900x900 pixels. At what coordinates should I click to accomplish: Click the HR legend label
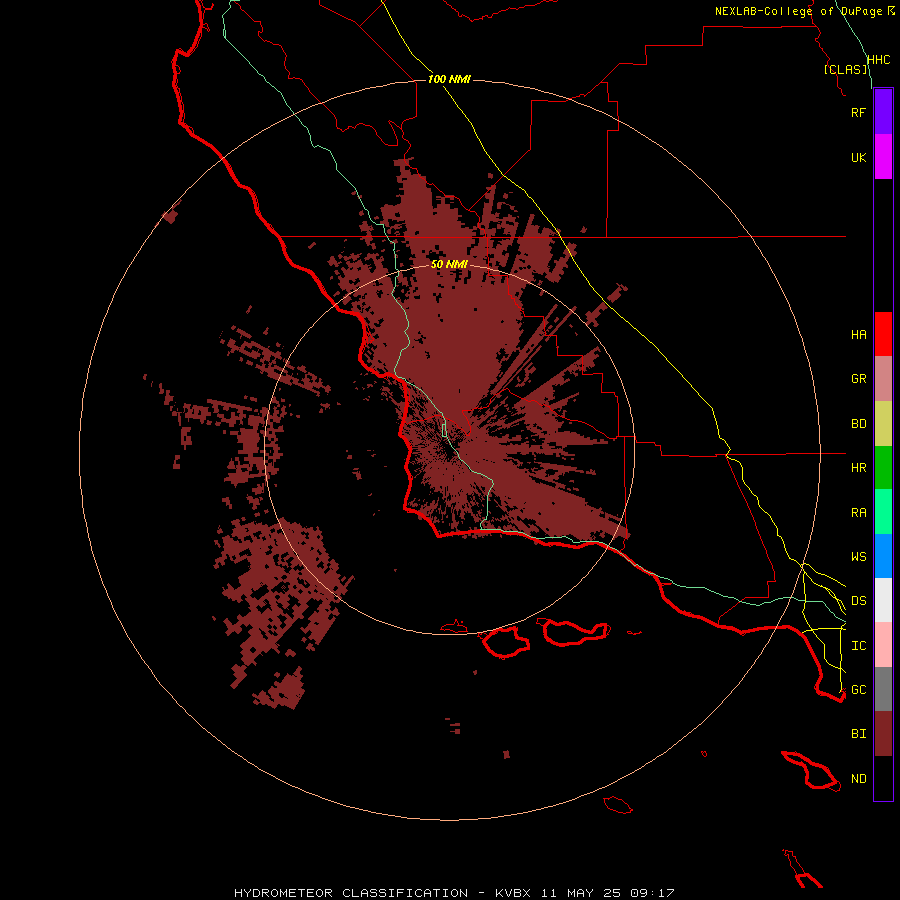point(858,468)
